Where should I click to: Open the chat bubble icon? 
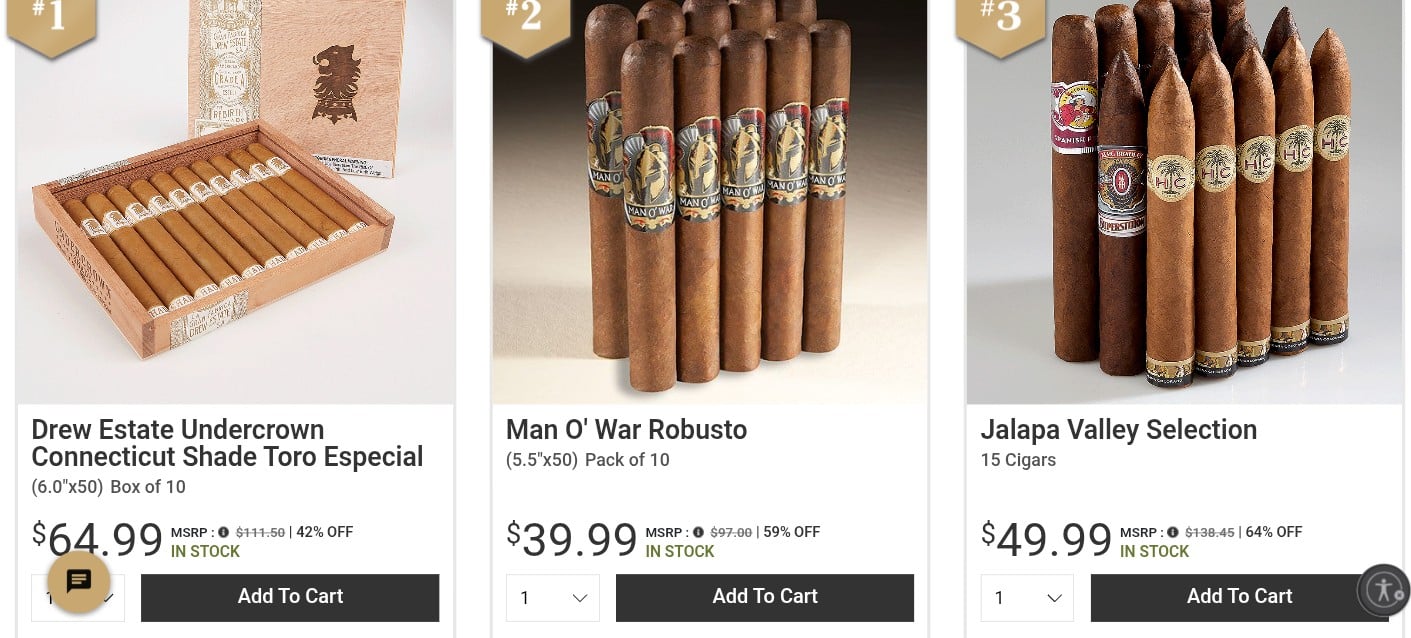pos(79,581)
